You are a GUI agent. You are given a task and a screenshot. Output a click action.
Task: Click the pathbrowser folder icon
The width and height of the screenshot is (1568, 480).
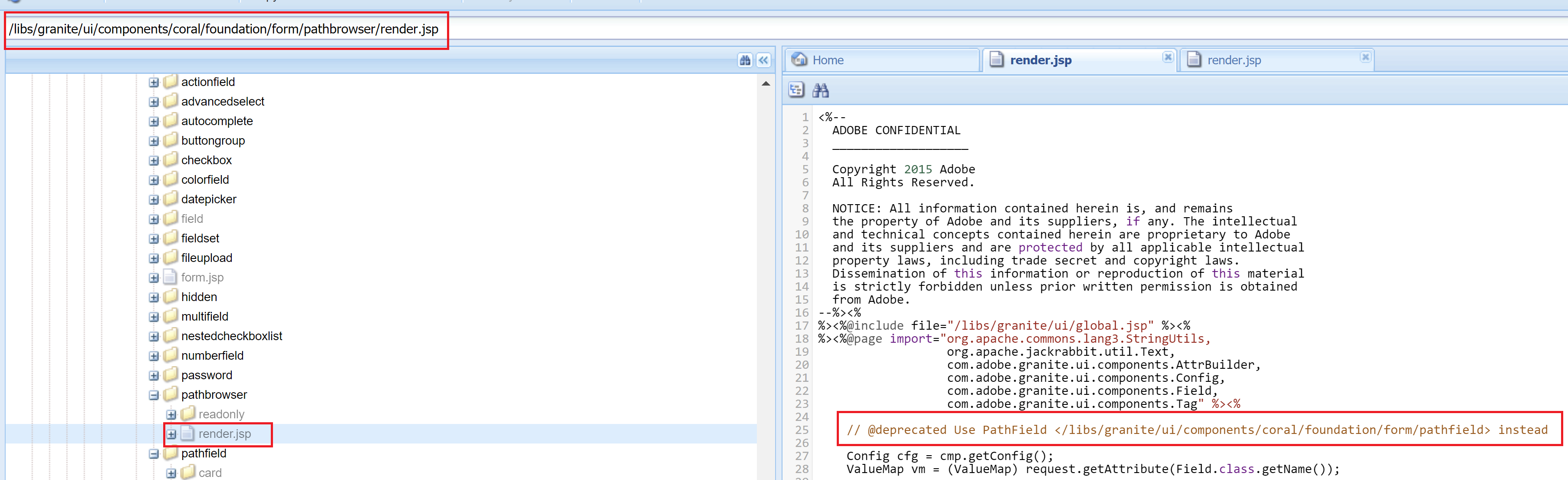171,394
